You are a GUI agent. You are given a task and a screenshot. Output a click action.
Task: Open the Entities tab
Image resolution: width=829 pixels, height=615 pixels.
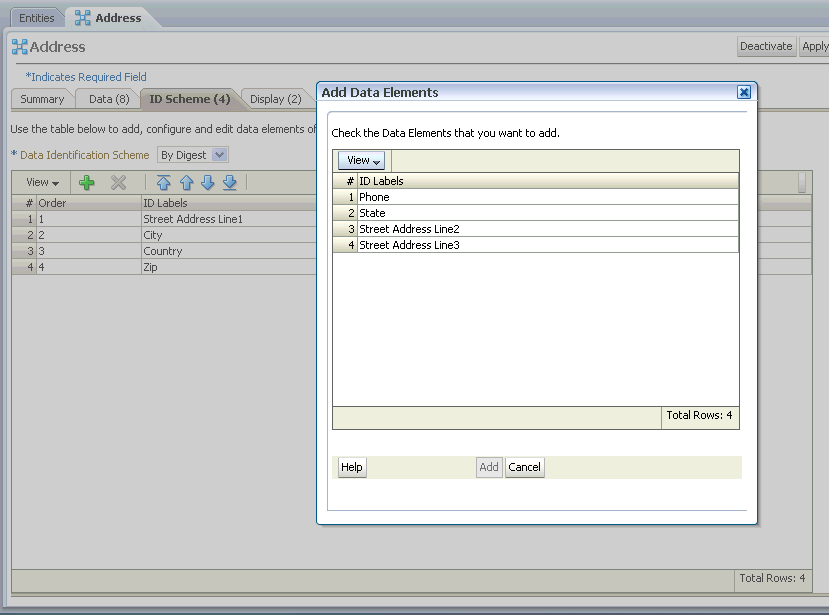[x=36, y=17]
